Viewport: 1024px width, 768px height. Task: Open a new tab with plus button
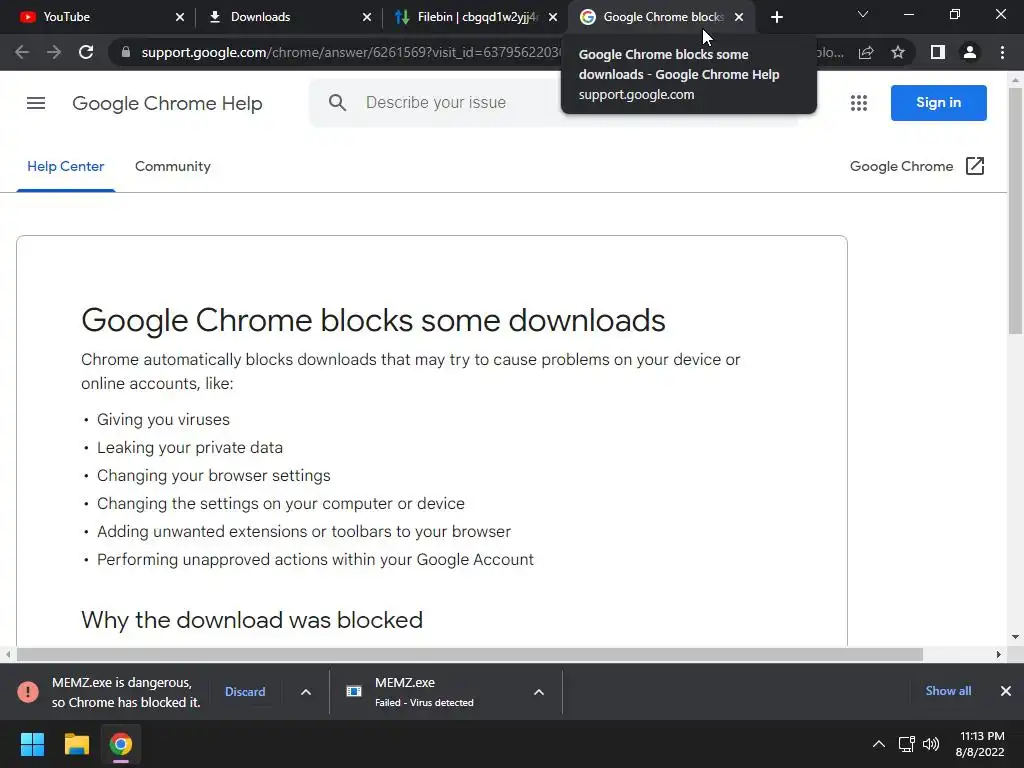(776, 18)
